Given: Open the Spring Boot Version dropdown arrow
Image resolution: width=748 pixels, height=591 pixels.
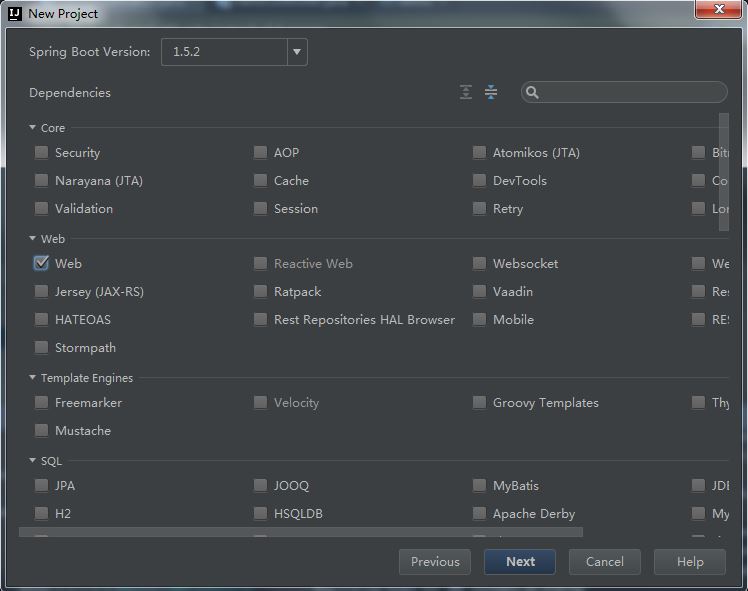Looking at the screenshot, I should click(297, 52).
